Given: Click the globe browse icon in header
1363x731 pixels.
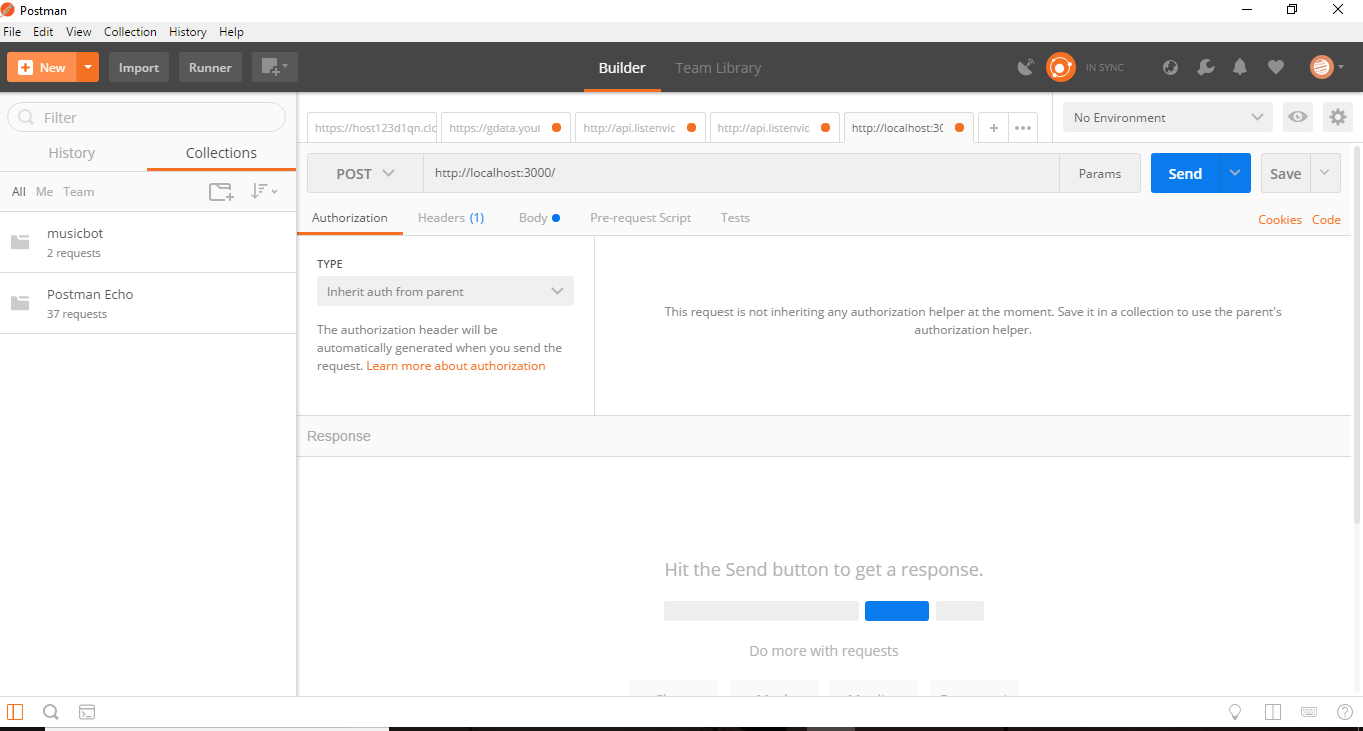Looking at the screenshot, I should 1170,67.
